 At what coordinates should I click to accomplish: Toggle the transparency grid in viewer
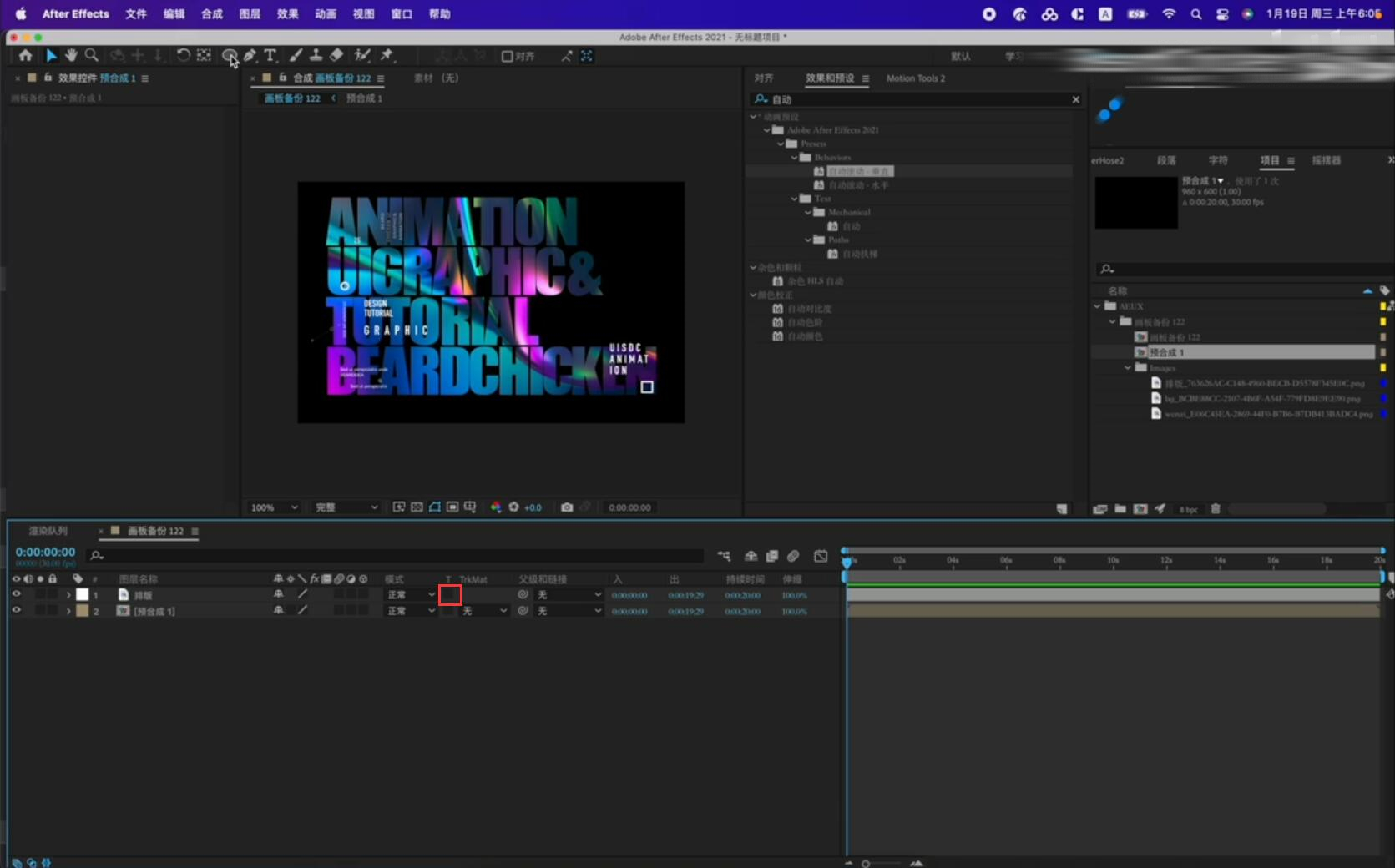coord(417,507)
